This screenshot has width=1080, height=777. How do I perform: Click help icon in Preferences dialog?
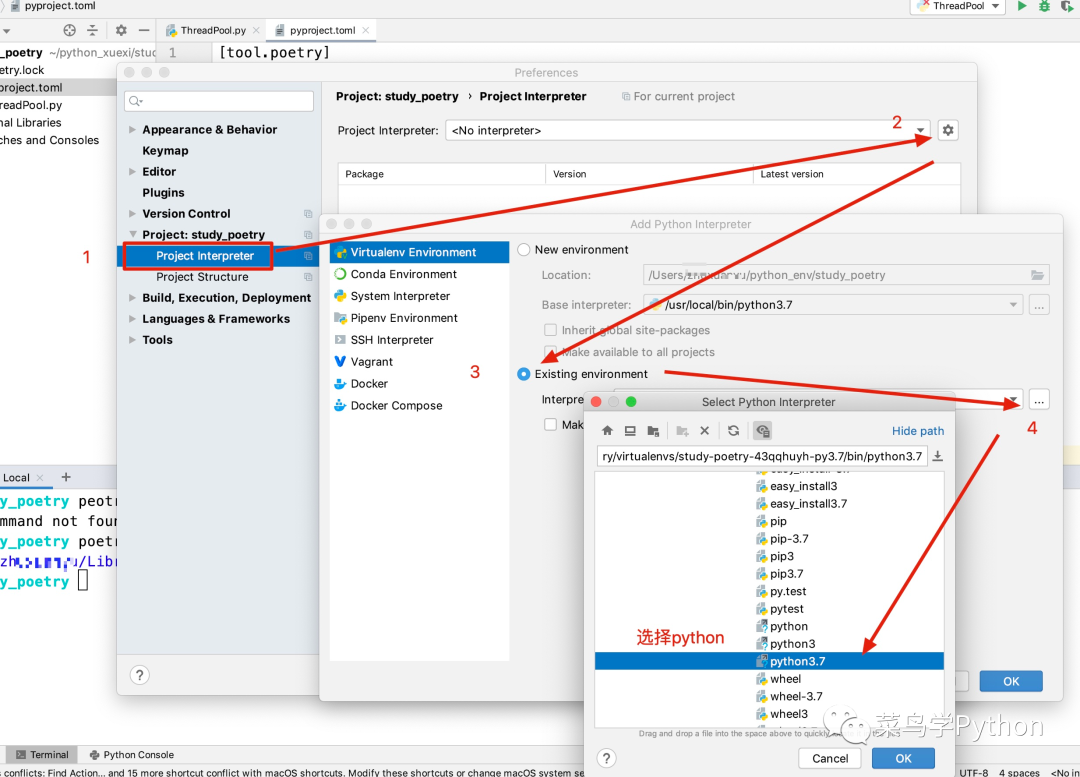coord(139,675)
